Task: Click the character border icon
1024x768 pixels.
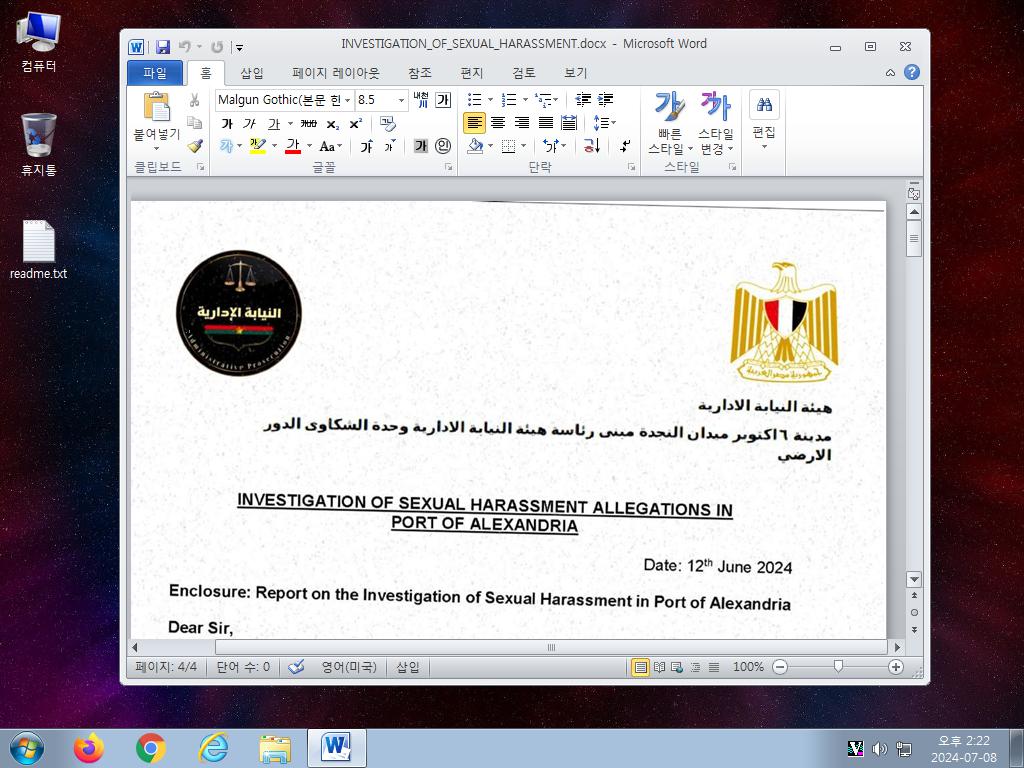Action: click(443, 100)
